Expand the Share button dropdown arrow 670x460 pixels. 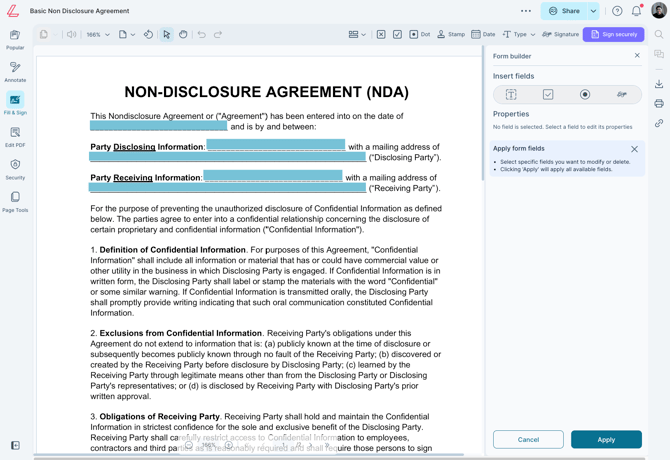click(x=593, y=11)
